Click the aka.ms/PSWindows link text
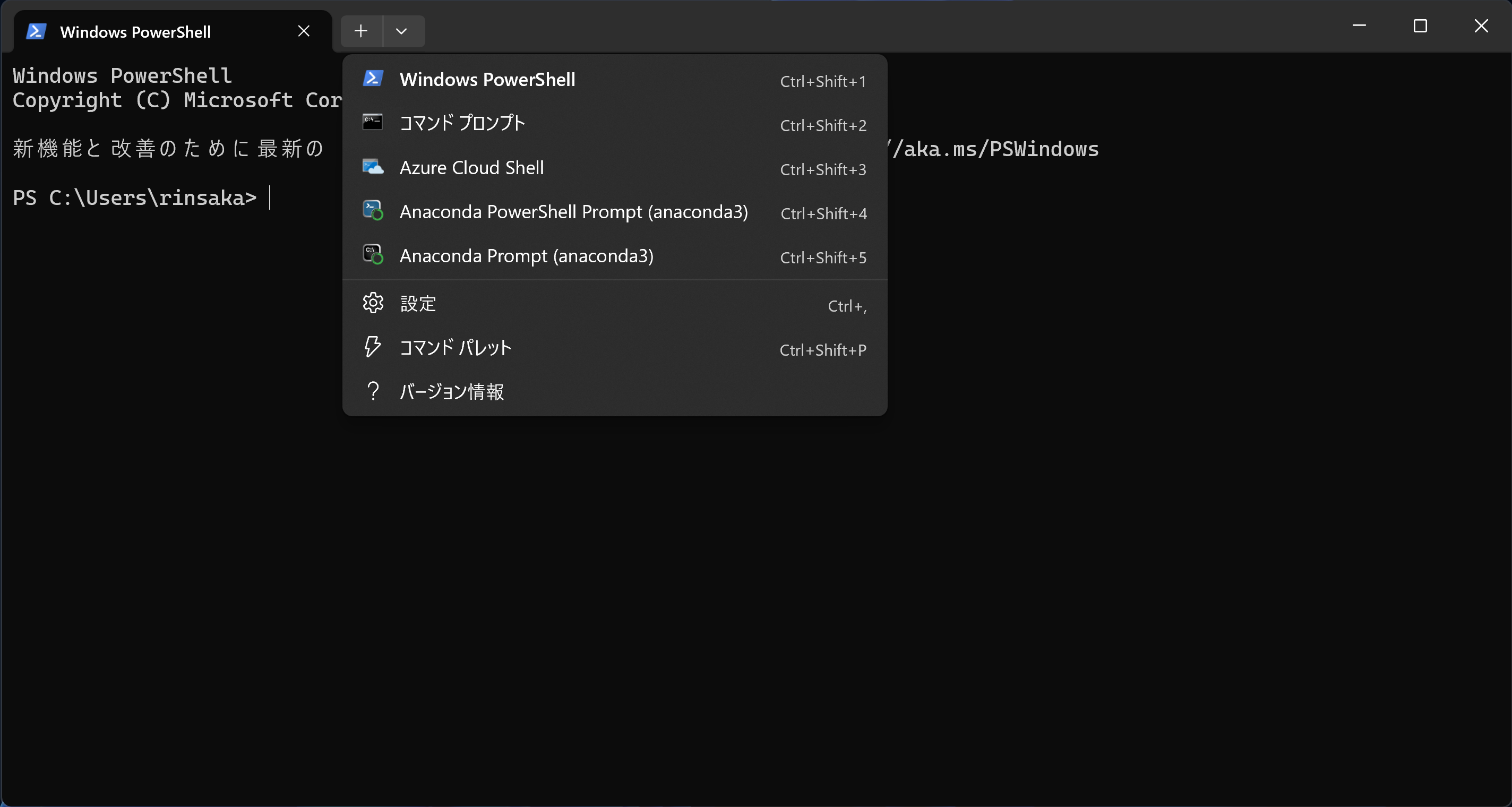The height and width of the screenshot is (807, 1512). point(993,149)
